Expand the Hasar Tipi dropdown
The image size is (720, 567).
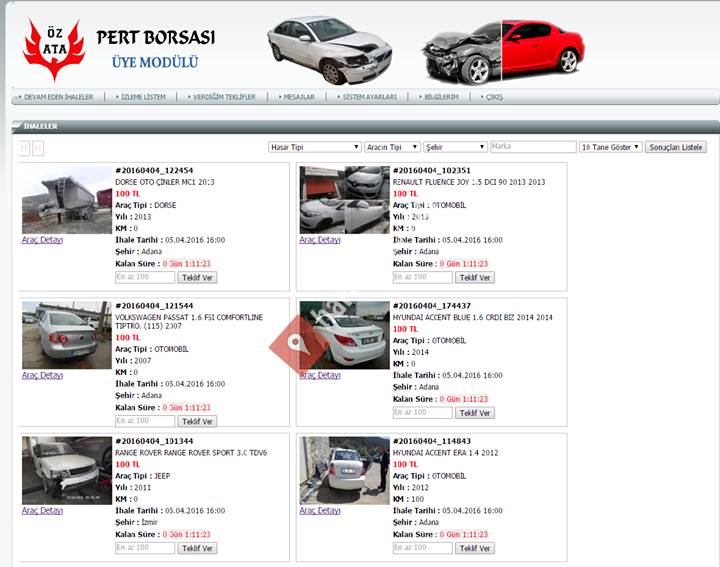[315, 147]
